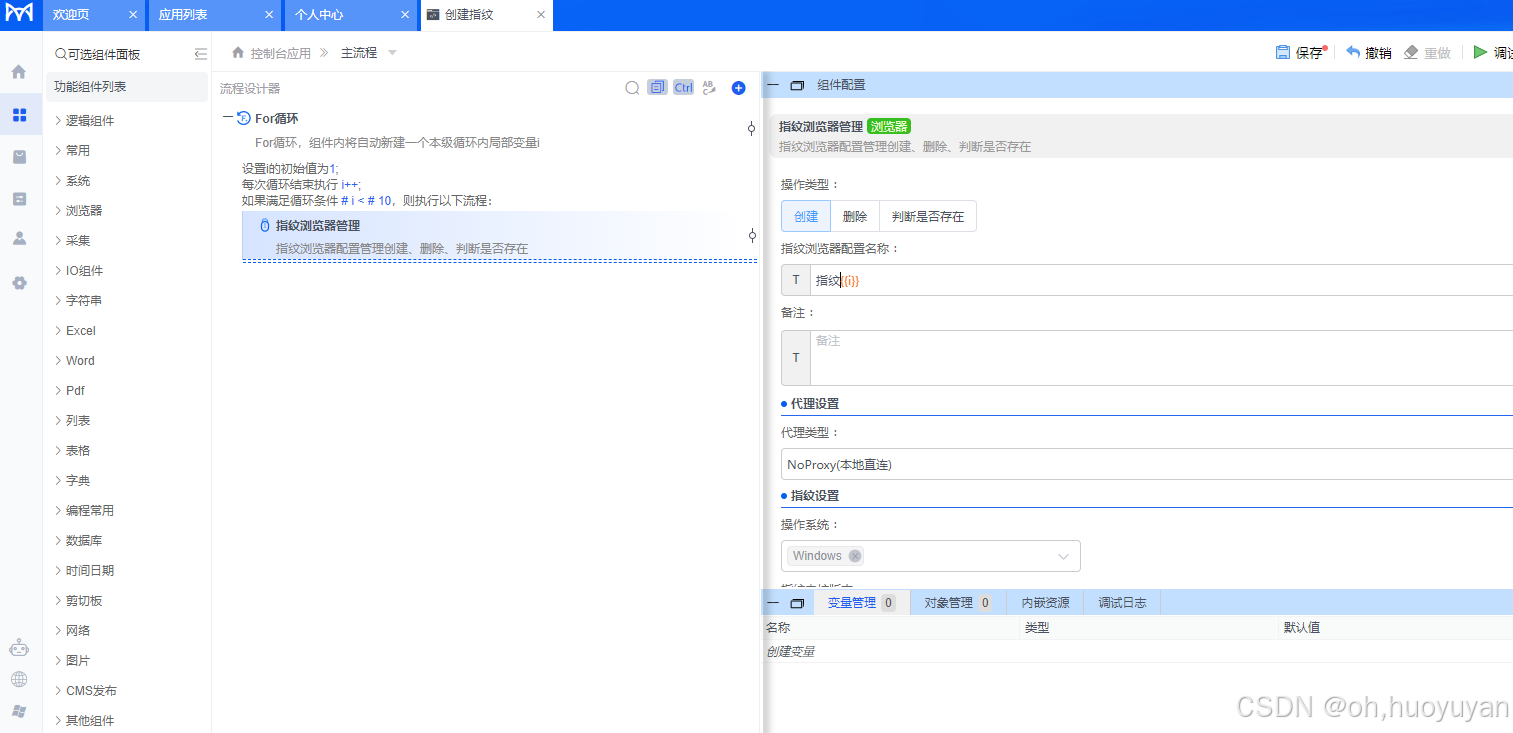Image resolution: width=1513 pixels, height=733 pixels.
Task: Click the breakpoint marker beside 指纹浏览器管理 step
Action: (752, 236)
